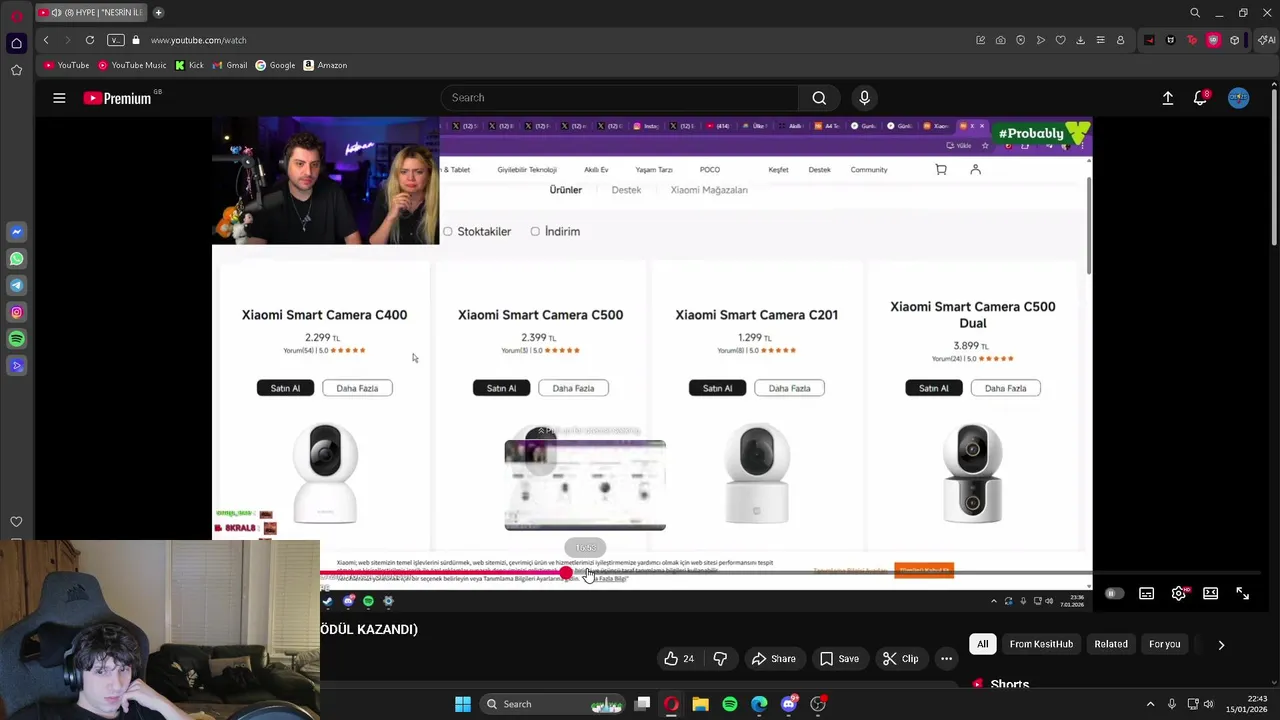Switch the player to theater mode
This screenshot has width=1280, height=720.
pyautogui.click(x=1211, y=594)
